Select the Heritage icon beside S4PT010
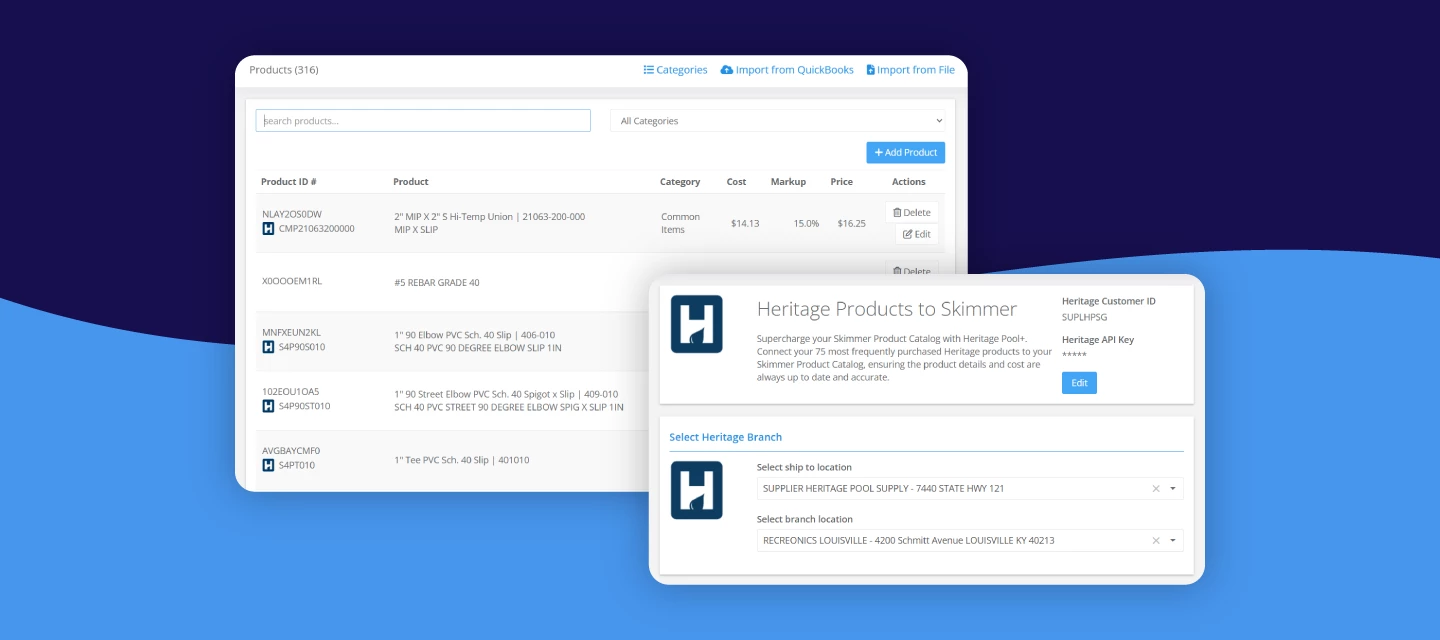Viewport: 1440px width, 640px height. click(268, 465)
